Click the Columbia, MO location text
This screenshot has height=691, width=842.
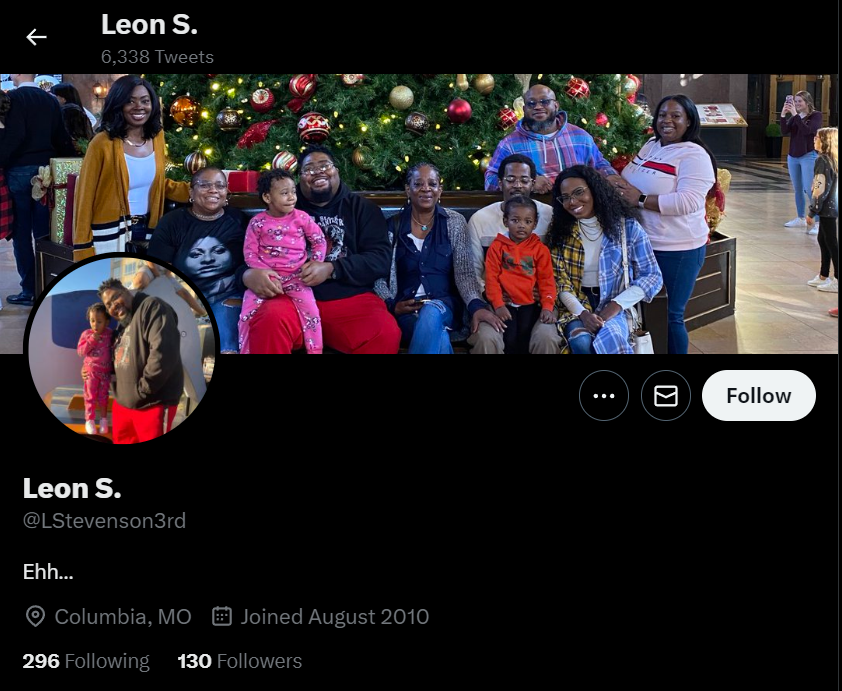[123, 616]
